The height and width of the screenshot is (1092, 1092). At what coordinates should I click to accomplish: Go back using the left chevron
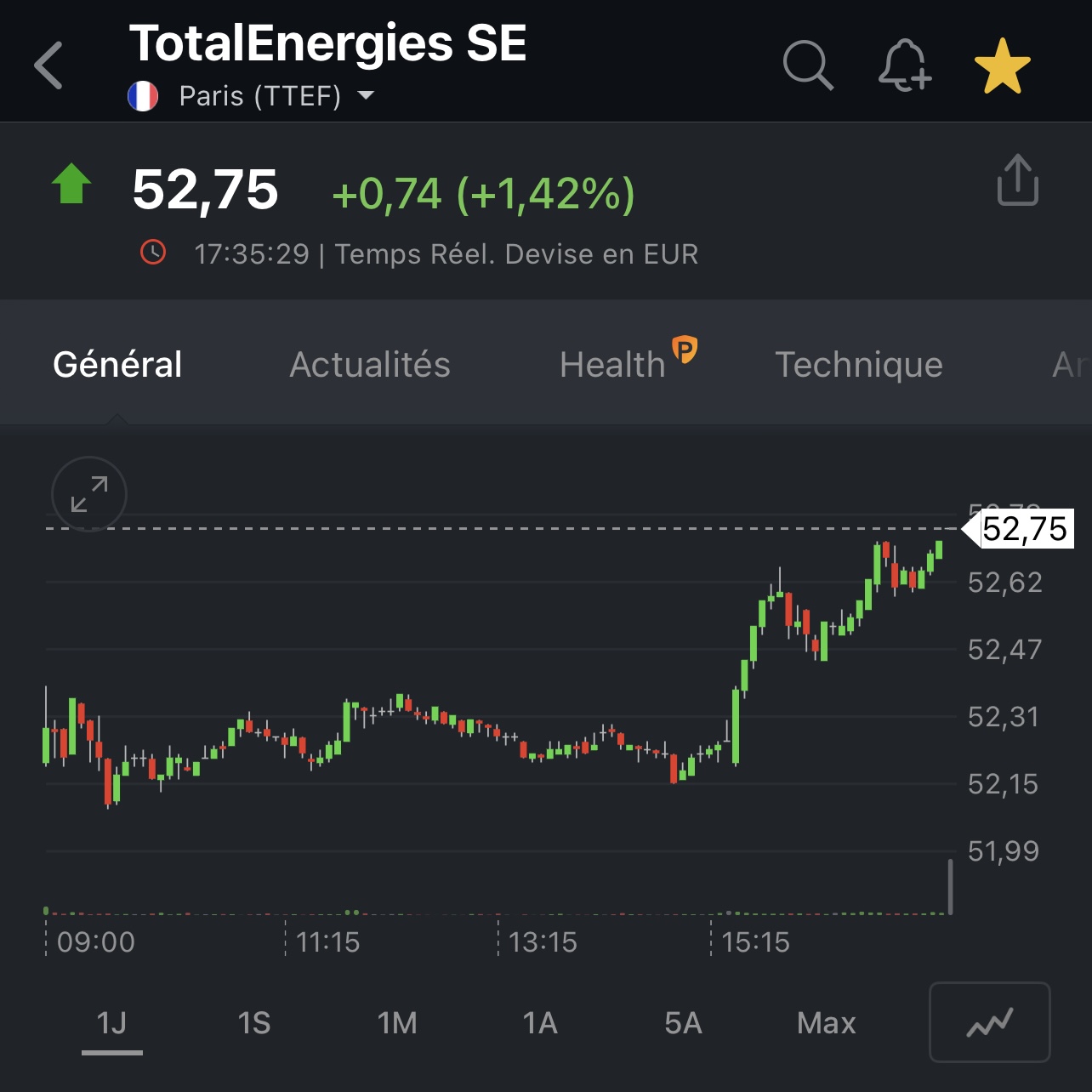tap(48, 65)
